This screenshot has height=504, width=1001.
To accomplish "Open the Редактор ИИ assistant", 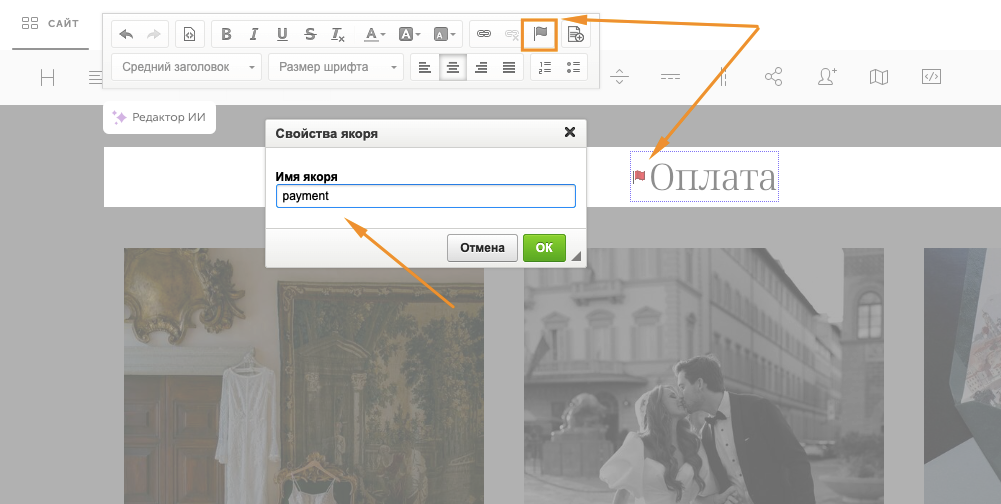I will pos(159,118).
